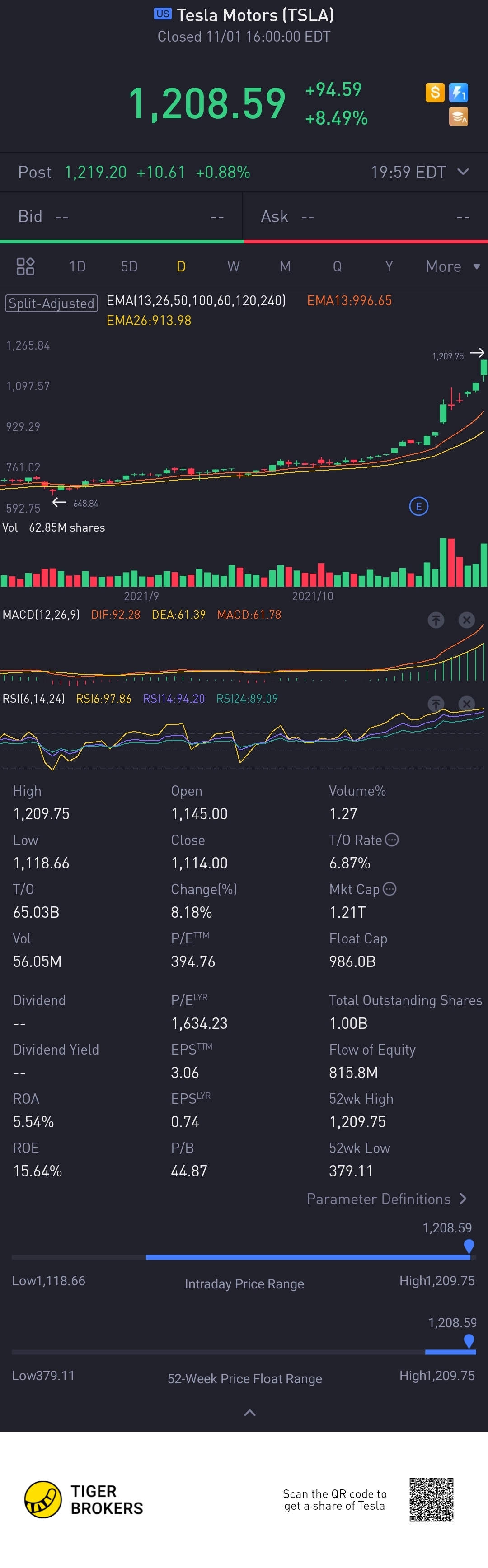Tap the EMA13:996.65 value
The image size is (488, 1568).
point(349,300)
